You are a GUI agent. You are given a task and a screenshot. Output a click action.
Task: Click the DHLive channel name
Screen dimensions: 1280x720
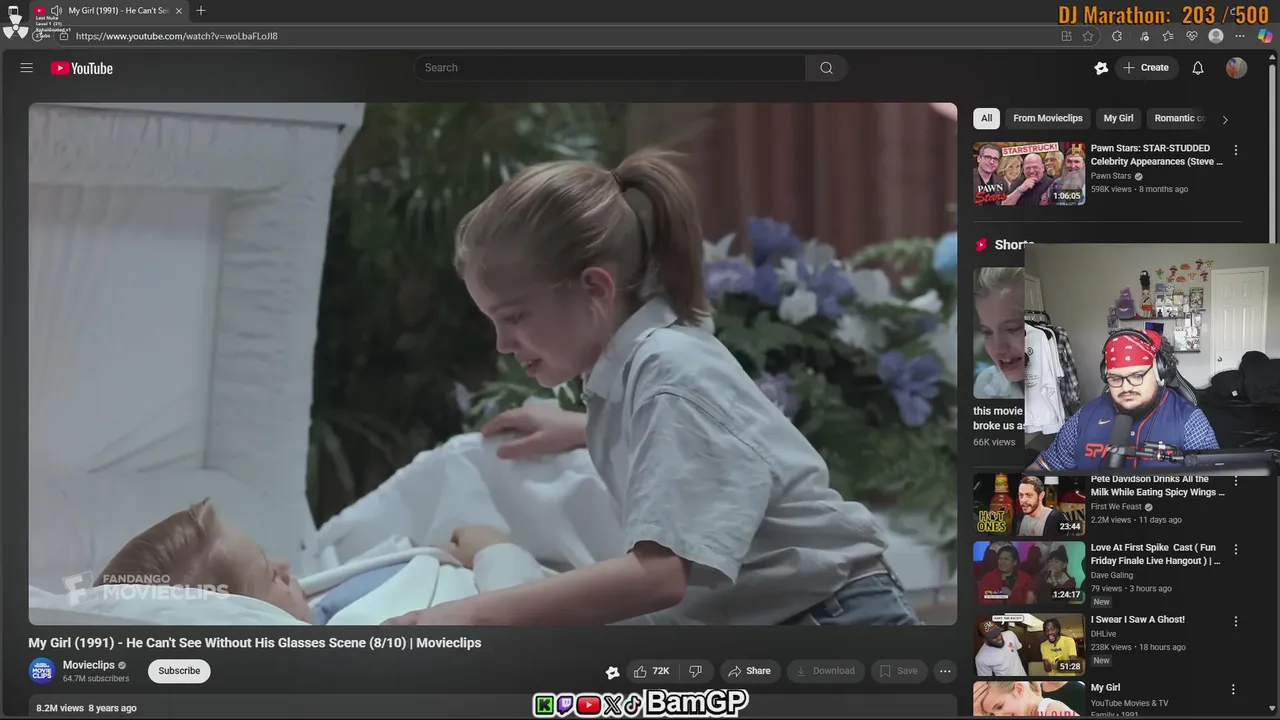1104,634
